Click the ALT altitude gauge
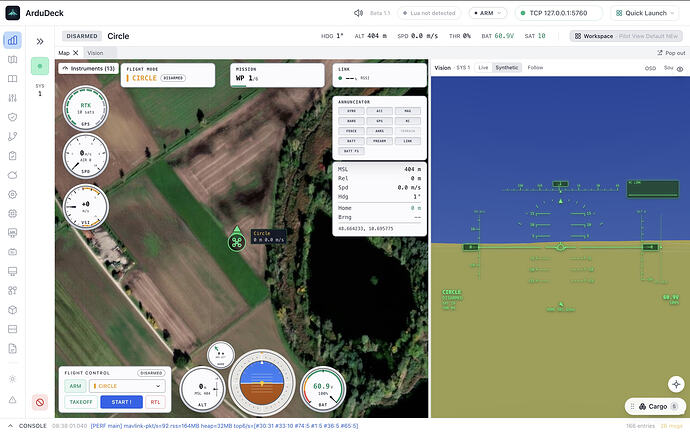 (202, 389)
